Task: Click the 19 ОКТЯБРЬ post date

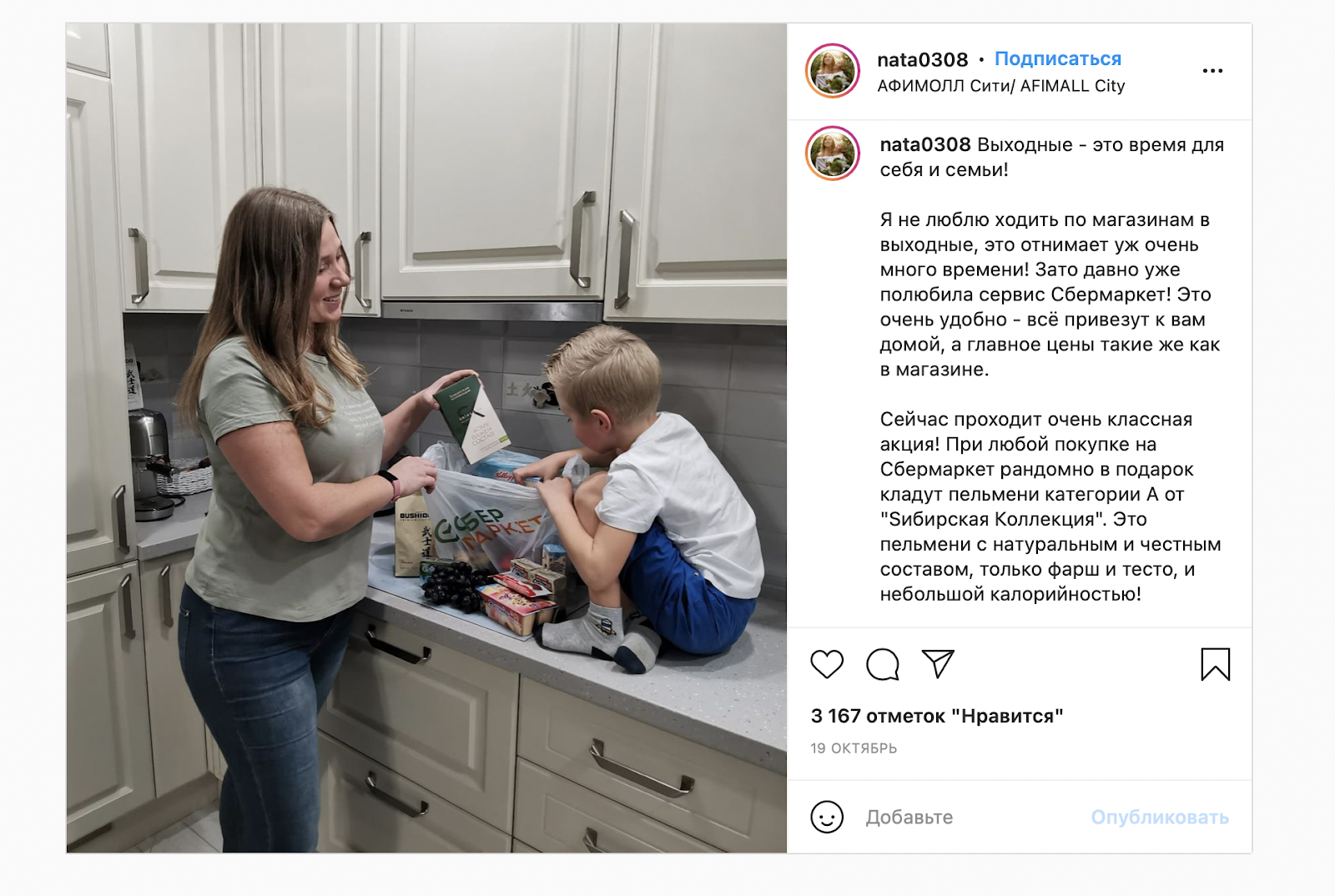Action: pyautogui.click(x=854, y=748)
